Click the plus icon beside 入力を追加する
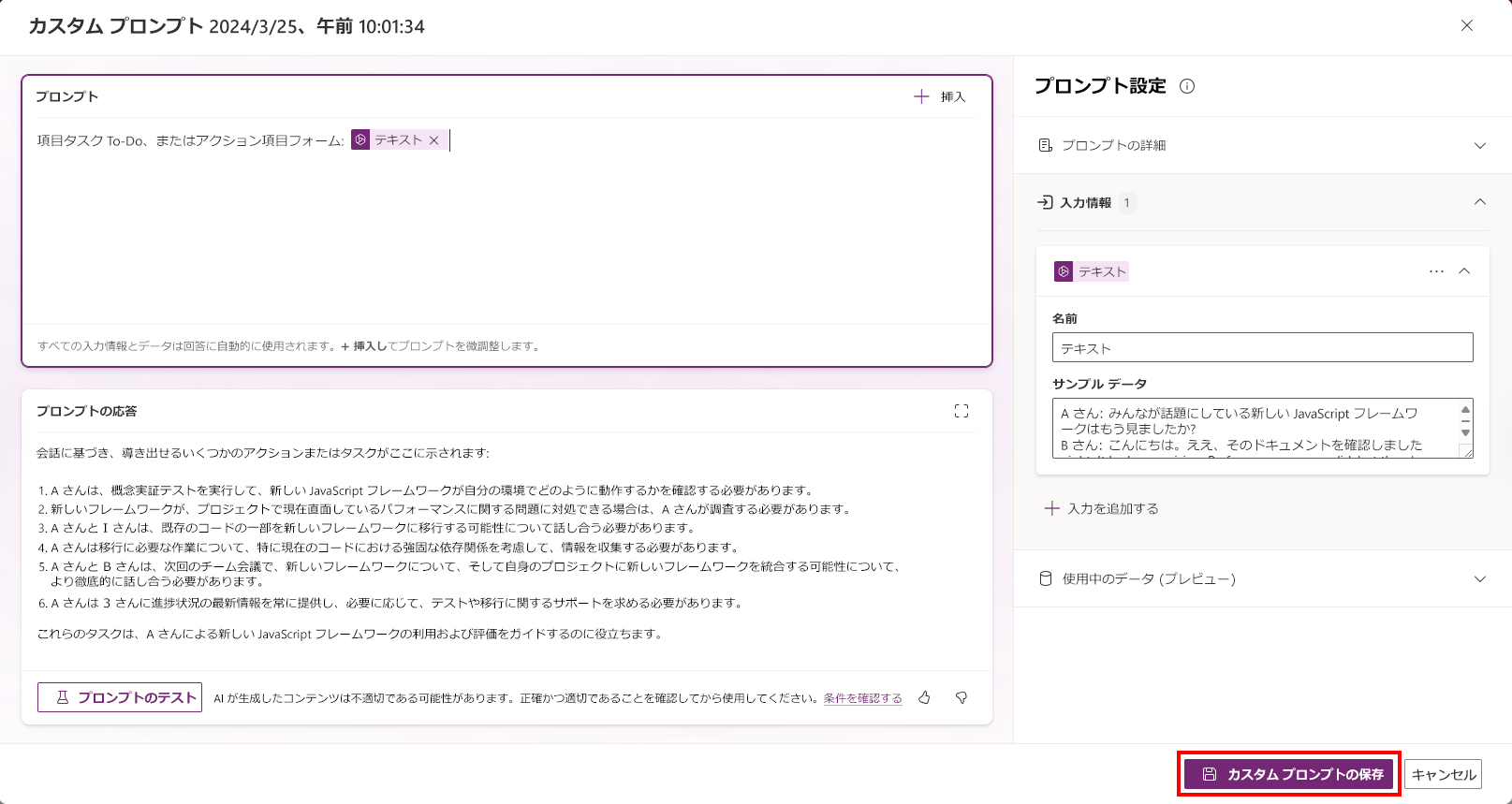The image size is (1512, 804). click(1052, 508)
